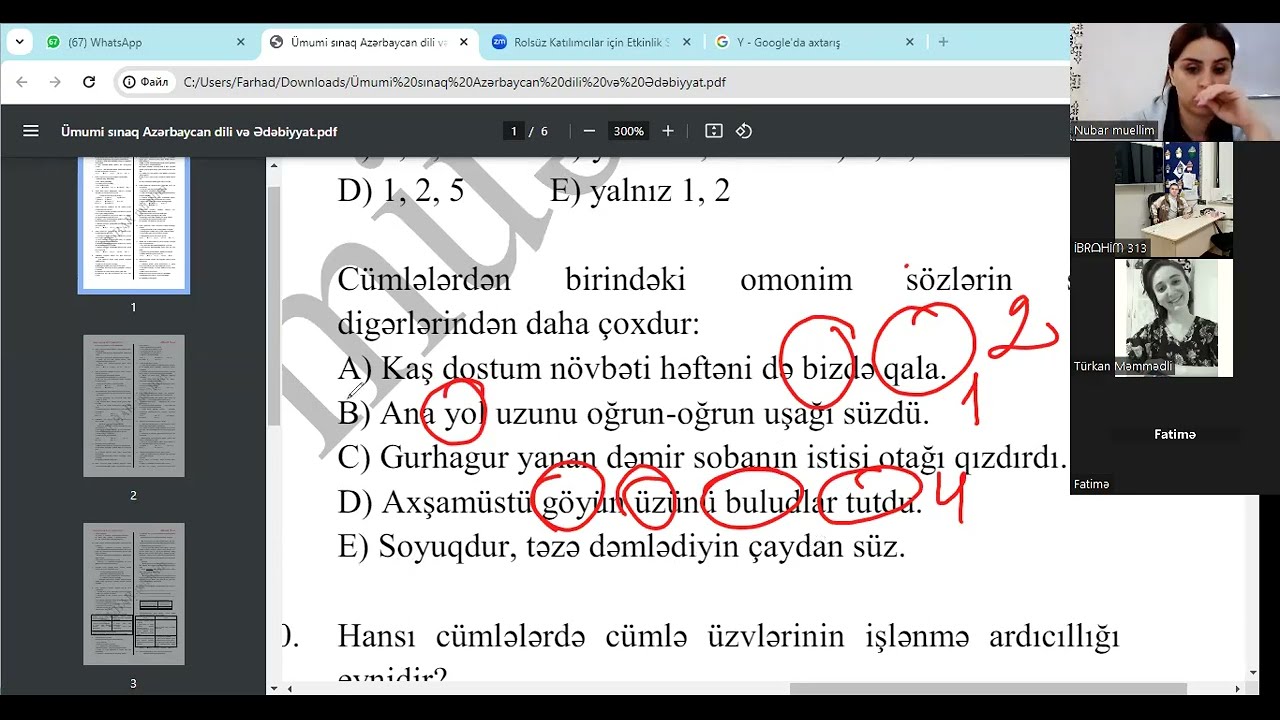Go back in browser history
The image size is (1280, 720).
tap(22, 82)
